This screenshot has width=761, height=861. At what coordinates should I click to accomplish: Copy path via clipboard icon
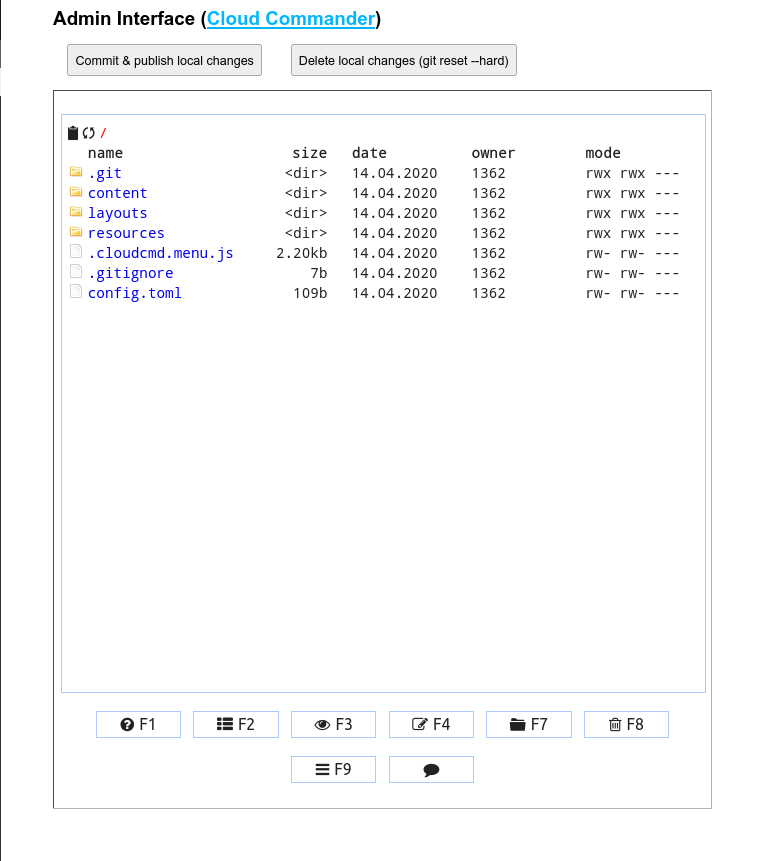(73, 133)
